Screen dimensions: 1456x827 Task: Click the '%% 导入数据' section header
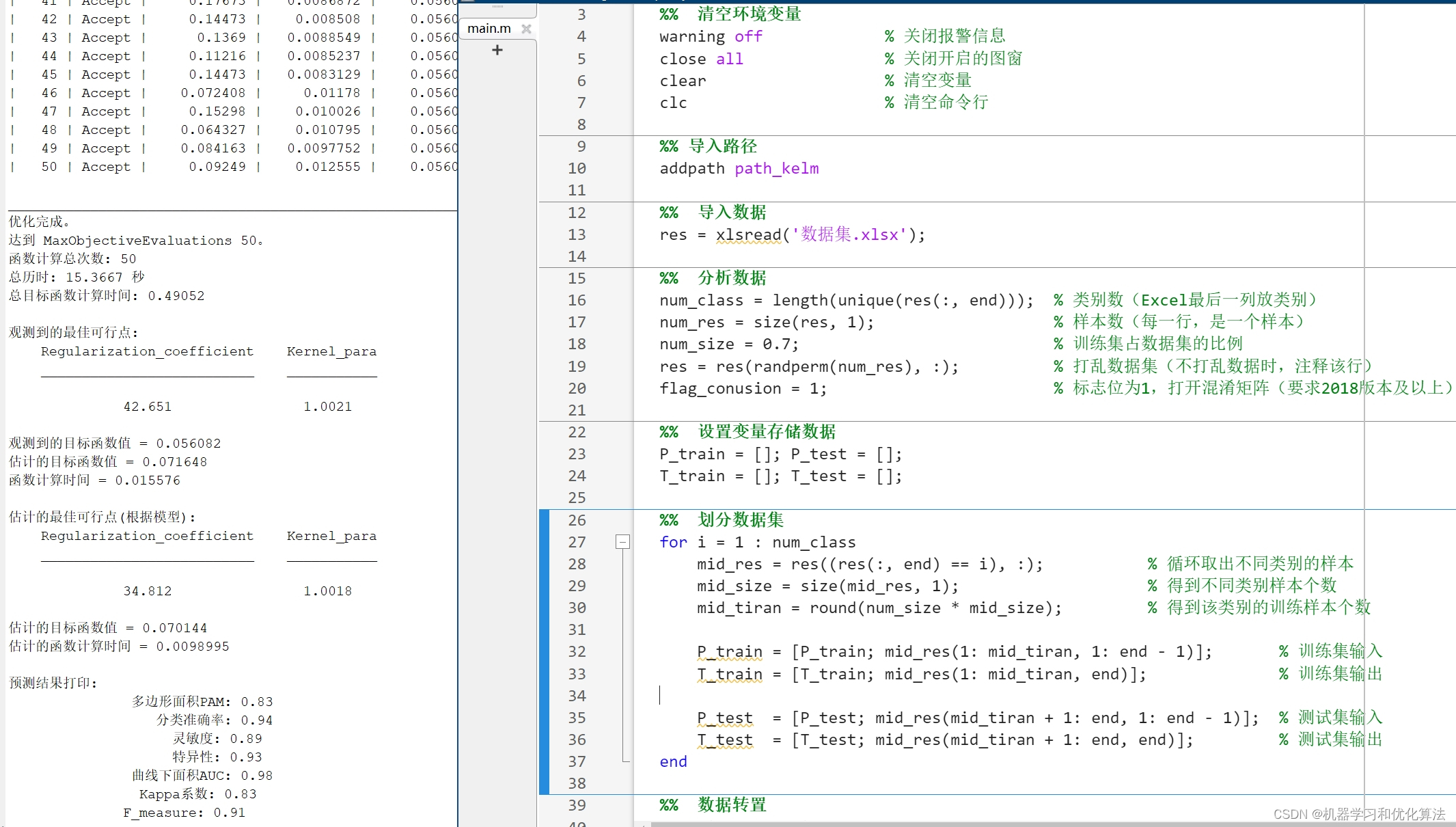(x=713, y=213)
